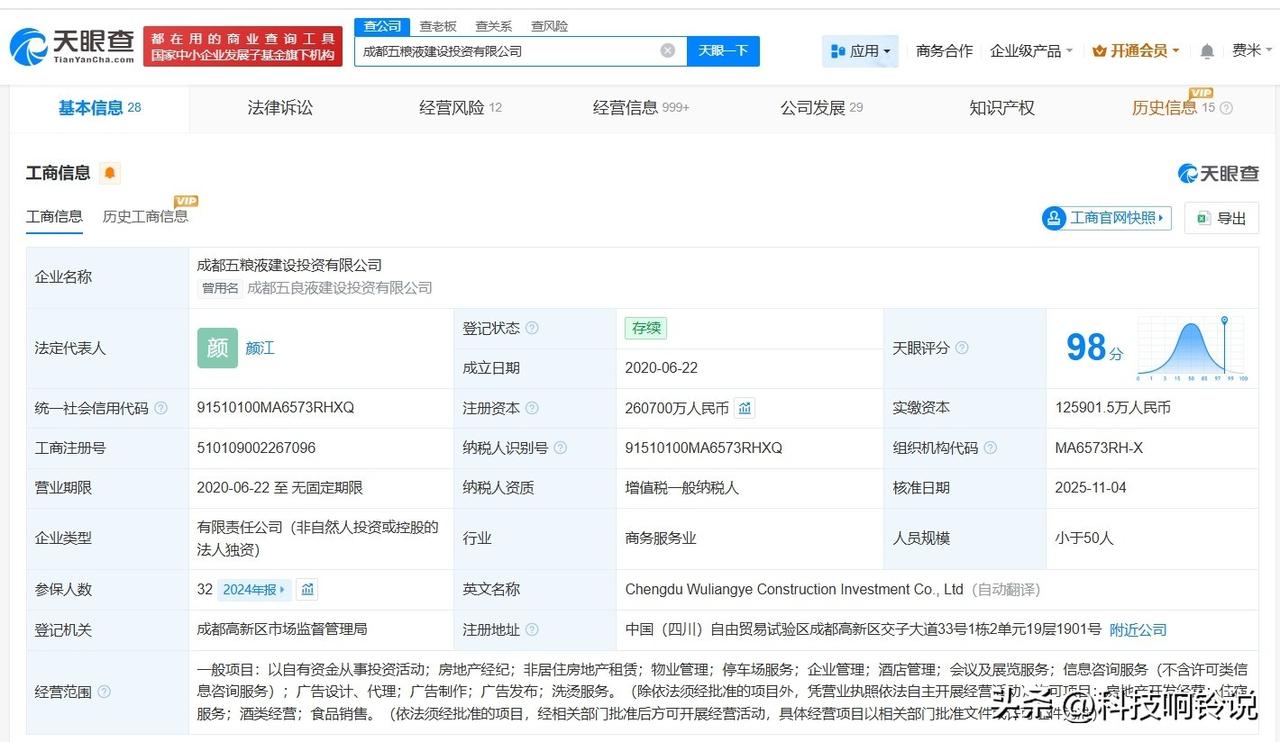Expand the 企业级产品 dropdown
Image resolution: width=1280 pixels, height=742 pixels.
[1031, 51]
